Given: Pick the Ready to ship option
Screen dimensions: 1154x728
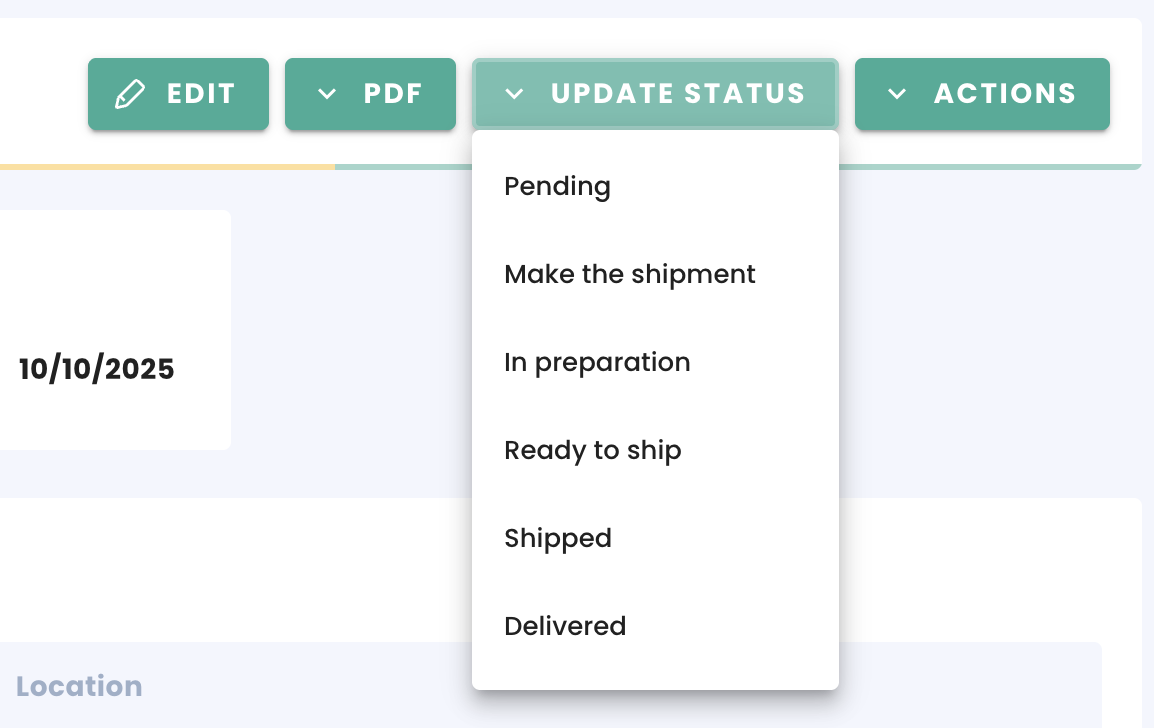Looking at the screenshot, I should tap(592, 451).
